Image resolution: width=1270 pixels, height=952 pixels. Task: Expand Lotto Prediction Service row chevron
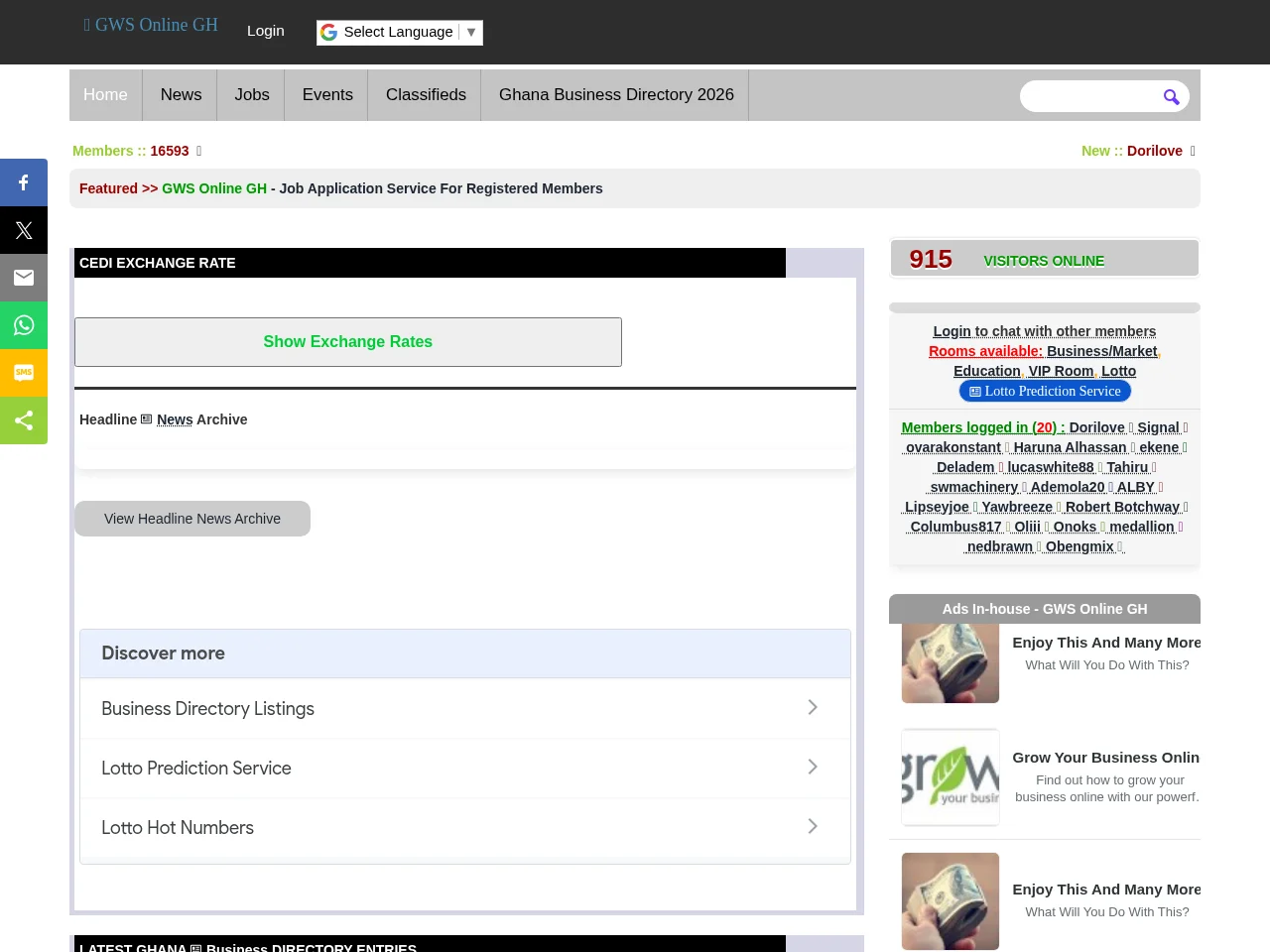(813, 767)
